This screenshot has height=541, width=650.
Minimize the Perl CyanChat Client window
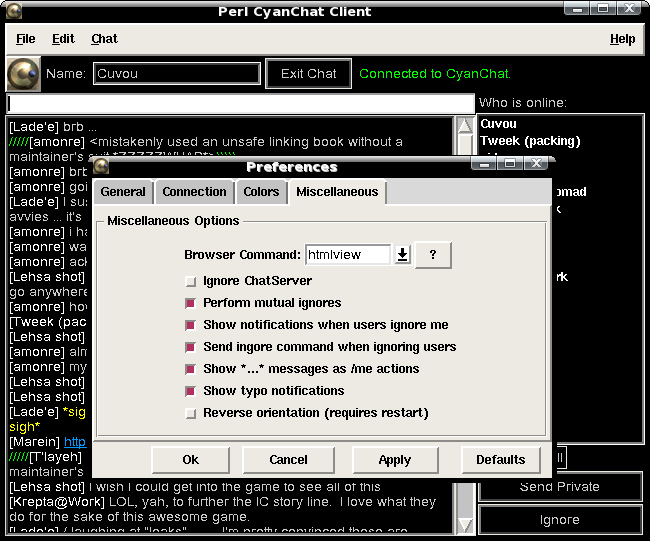(577, 8)
